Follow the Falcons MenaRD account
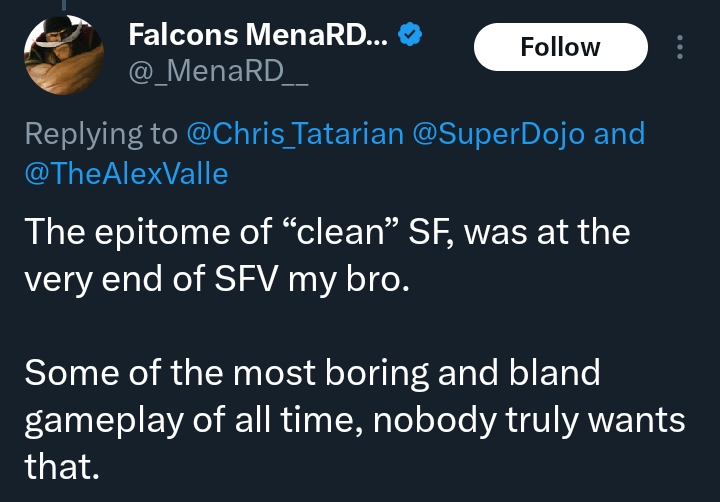This screenshot has height=502, width=720. [x=561, y=47]
